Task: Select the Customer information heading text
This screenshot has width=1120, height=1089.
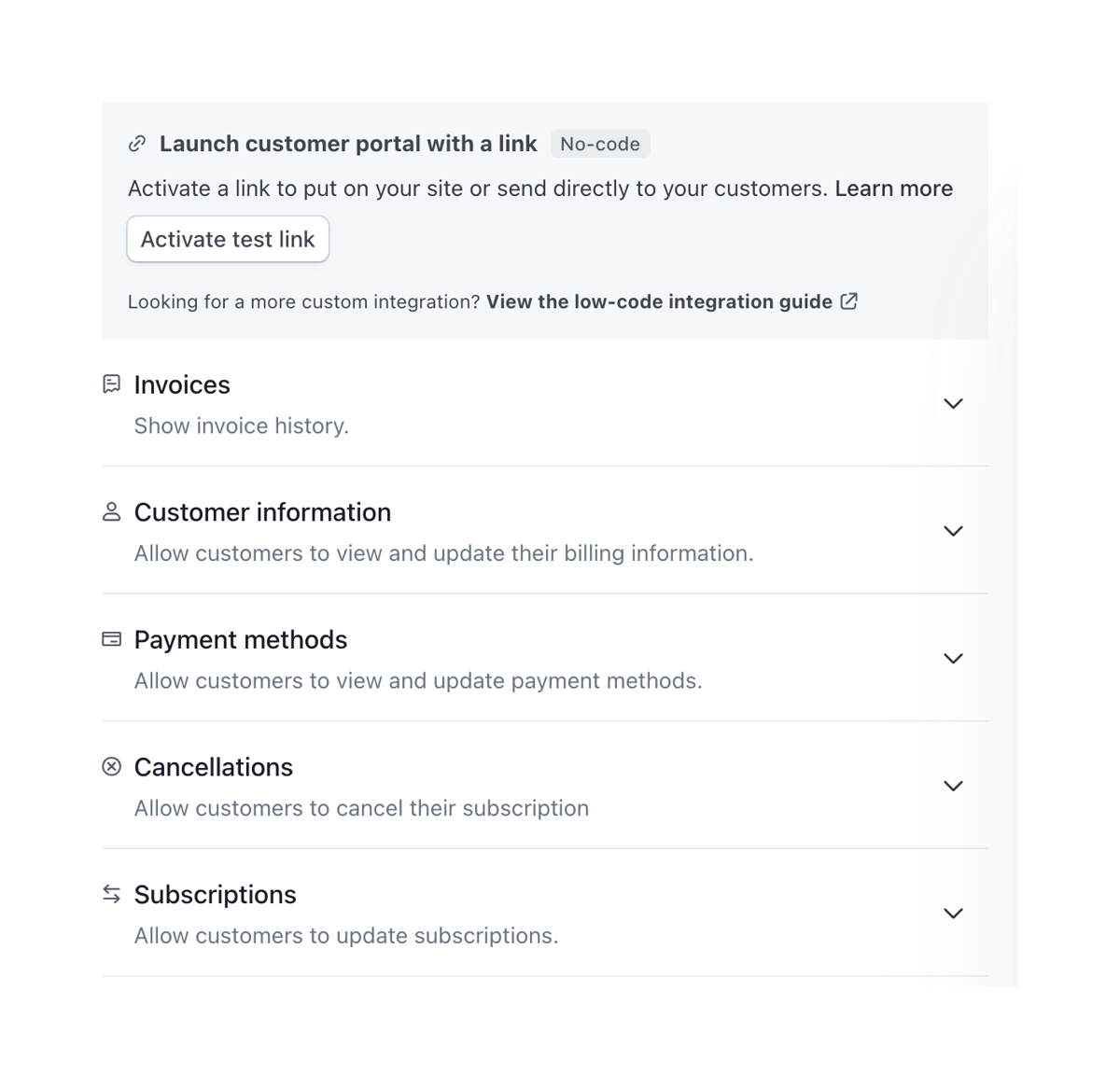Action: 262,511
